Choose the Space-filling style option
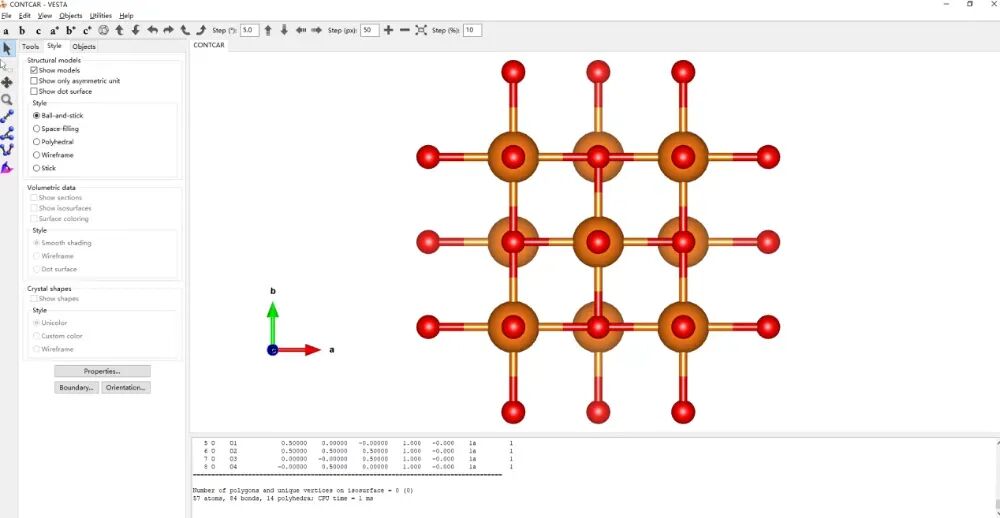The height and width of the screenshot is (518, 1000). click(37, 129)
